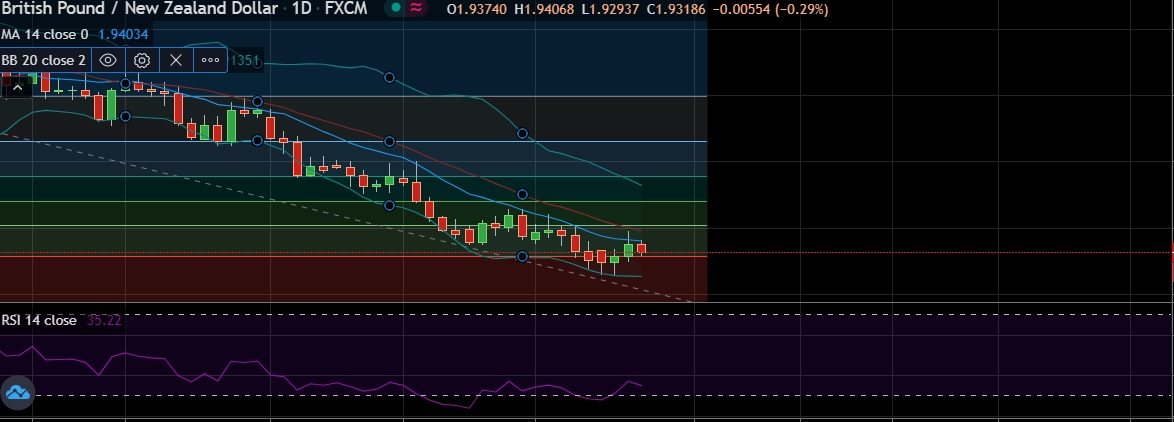Click the change value −0.00554 (−0.29%)
Image resolution: width=1174 pixels, height=422 pixels.
[770, 10]
